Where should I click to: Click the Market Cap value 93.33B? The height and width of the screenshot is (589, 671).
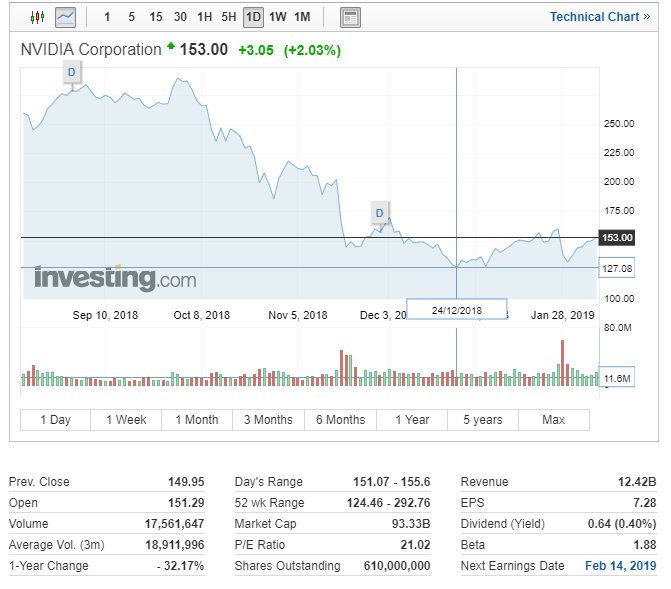pos(411,524)
